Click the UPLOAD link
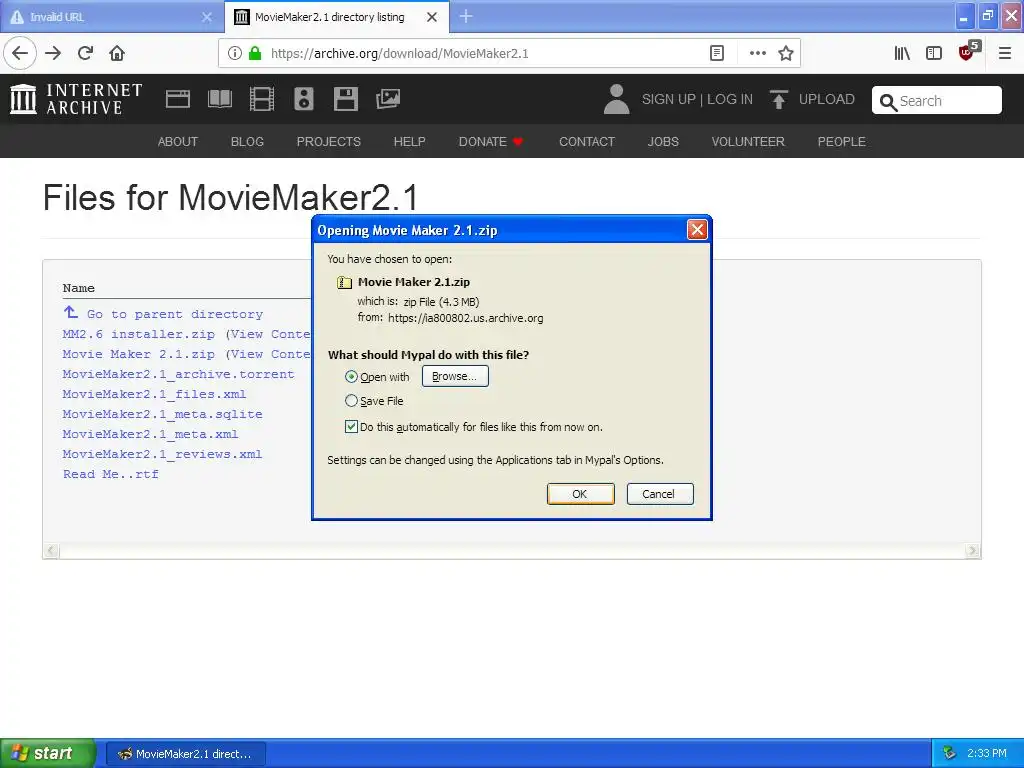The image size is (1024, 768). pos(827,99)
